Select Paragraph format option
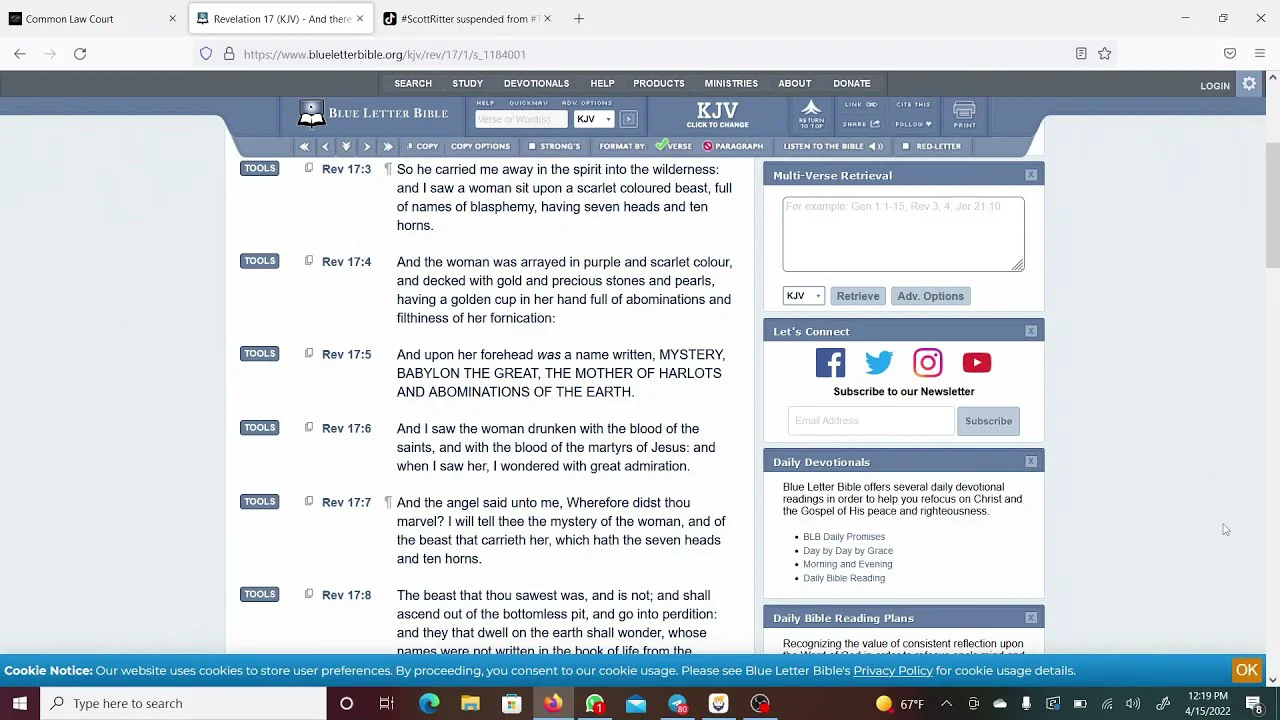The width and height of the screenshot is (1280, 720). [733, 146]
